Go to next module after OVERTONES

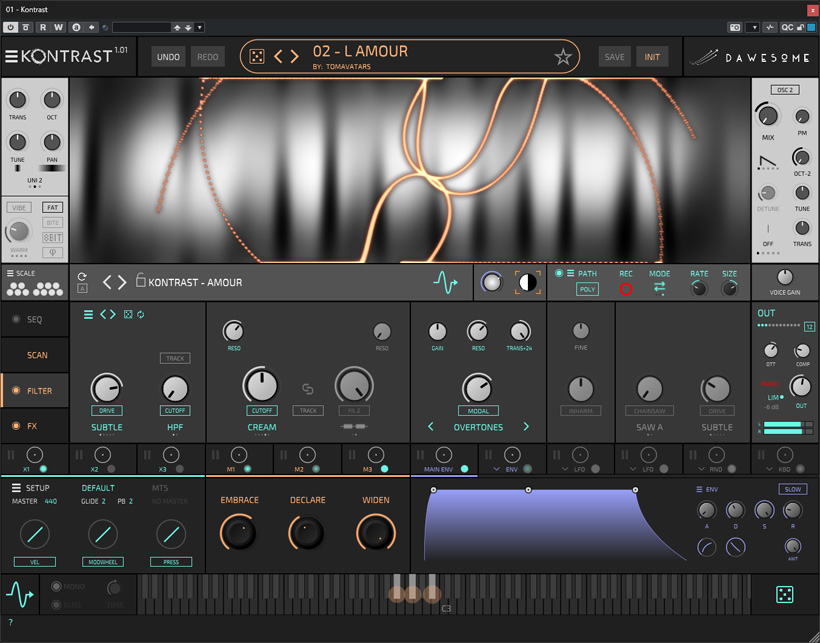[x=526, y=427]
